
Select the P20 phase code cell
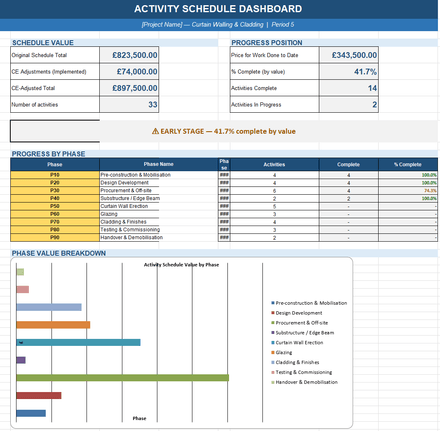55,183
